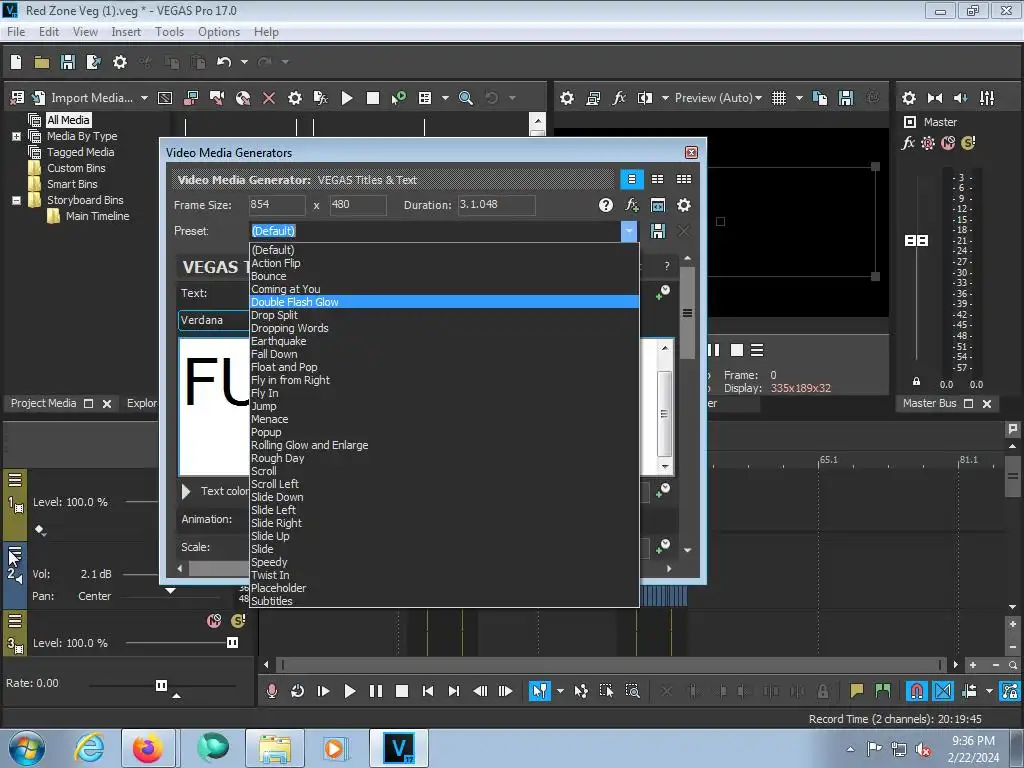1024x768 pixels.
Task: Select the Normal Edit tool in timeline toolbar
Action: click(x=539, y=691)
